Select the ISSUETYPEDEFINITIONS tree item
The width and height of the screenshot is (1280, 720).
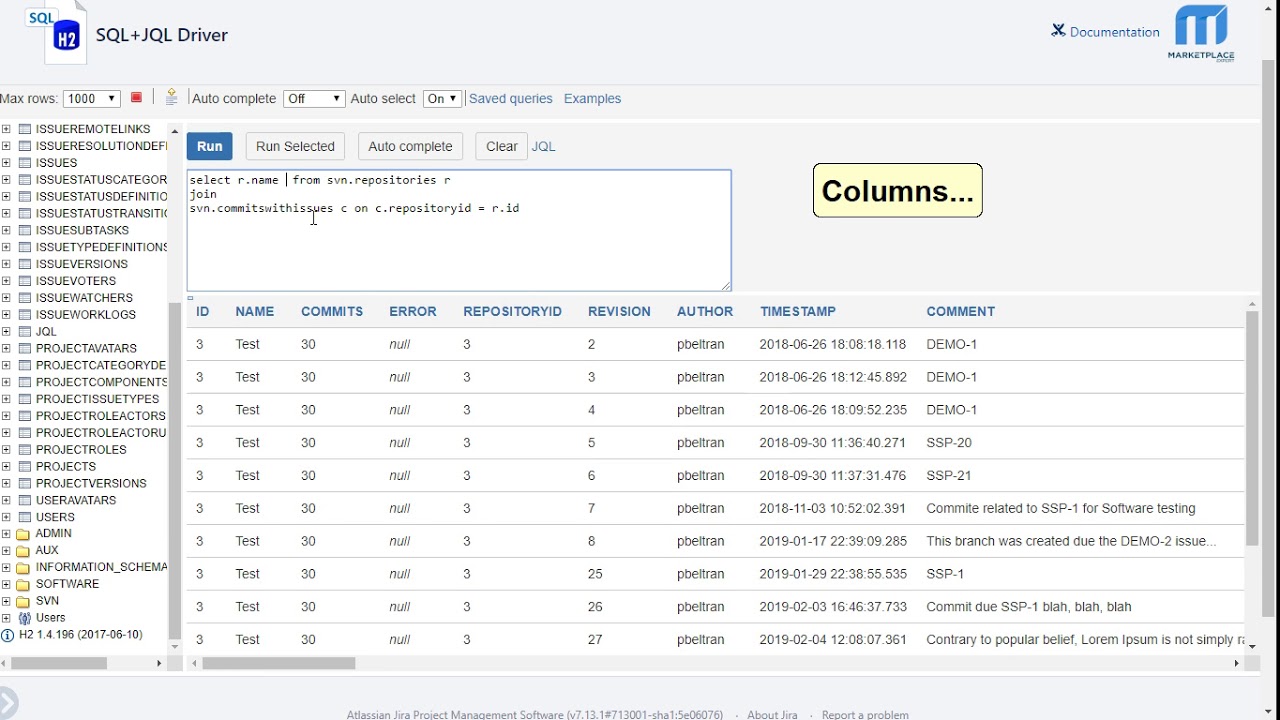tap(101, 247)
